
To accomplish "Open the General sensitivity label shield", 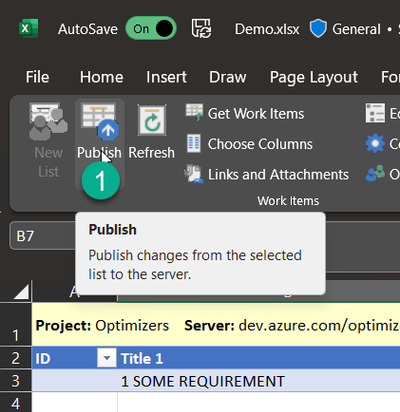I will (x=318, y=29).
